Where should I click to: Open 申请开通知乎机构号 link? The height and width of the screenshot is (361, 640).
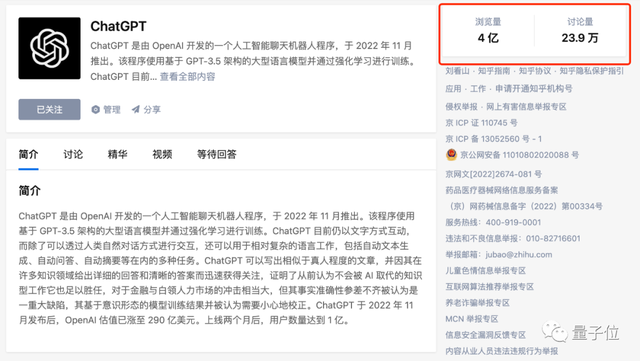pos(534,89)
